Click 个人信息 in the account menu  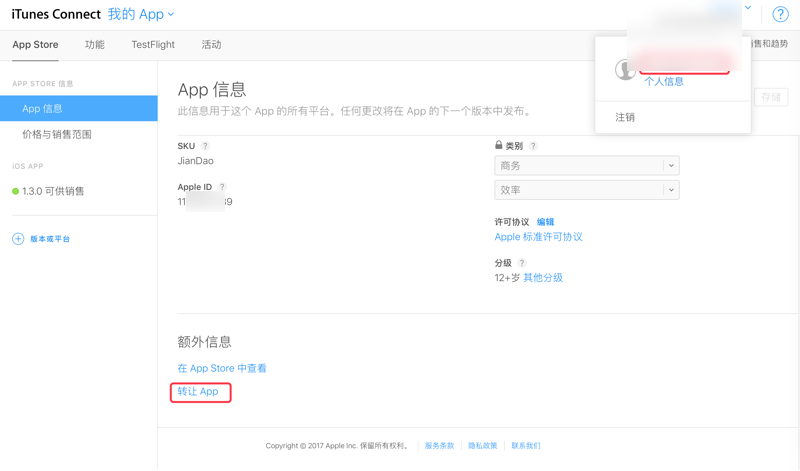click(x=664, y=82)
